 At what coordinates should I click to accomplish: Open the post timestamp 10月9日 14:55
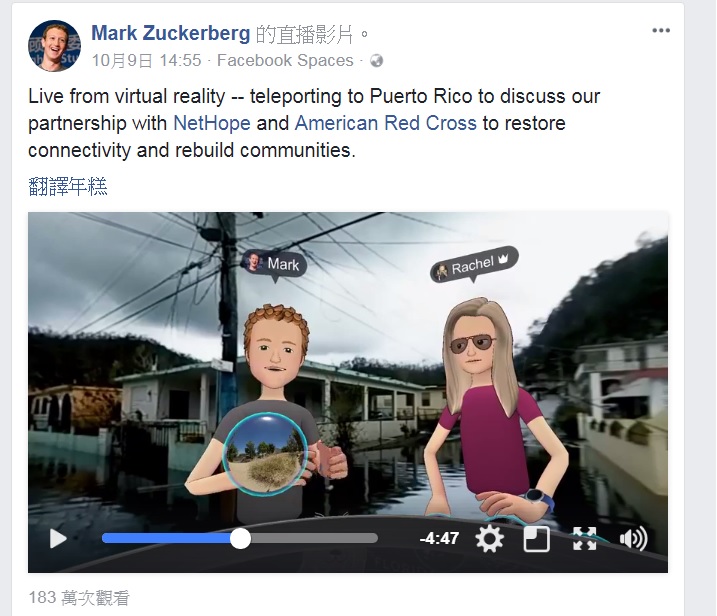(146, 60)
